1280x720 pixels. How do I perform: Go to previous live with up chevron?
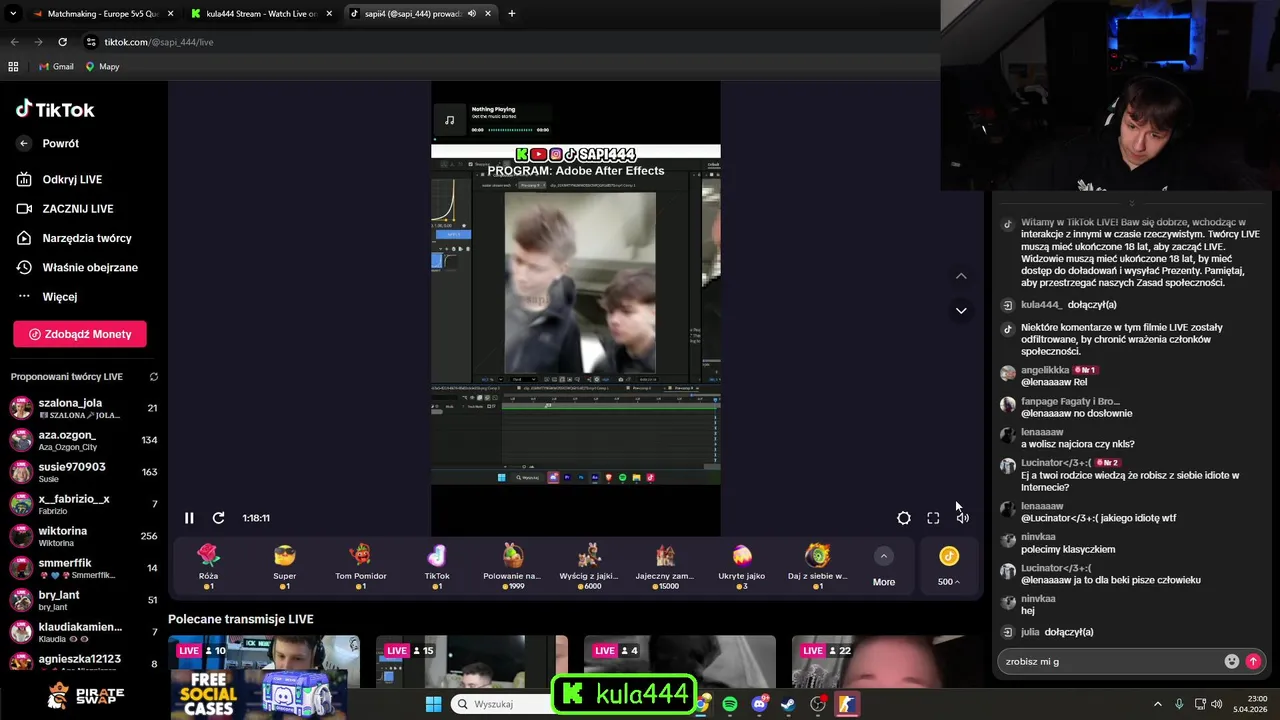(961, 276)
